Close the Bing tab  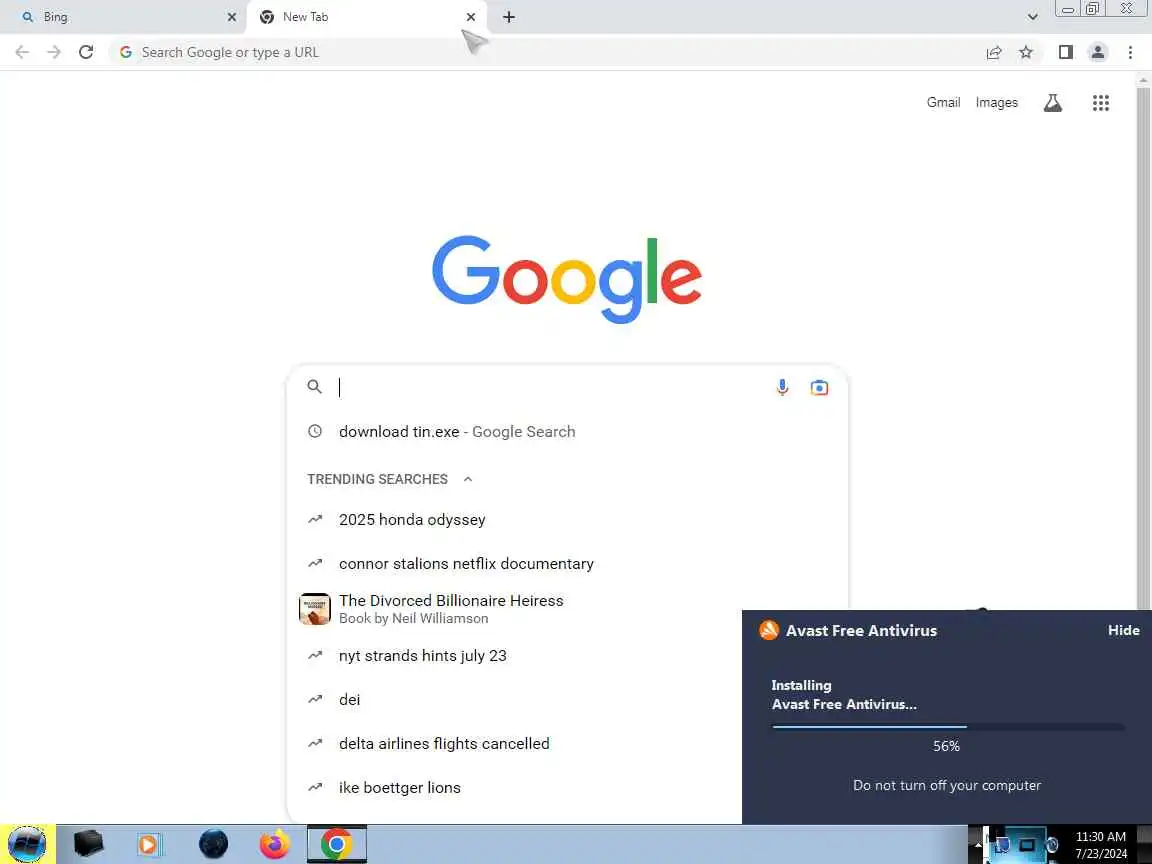pos(232,17)
